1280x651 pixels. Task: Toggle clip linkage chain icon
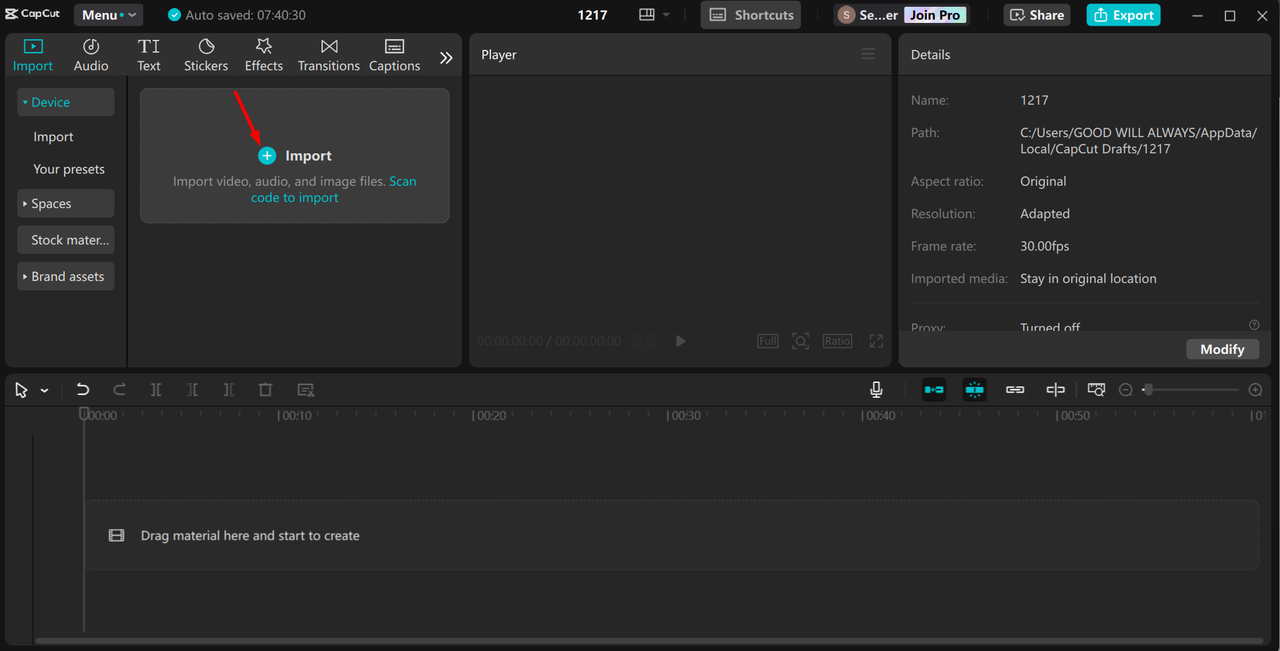tap(1015, 390)
